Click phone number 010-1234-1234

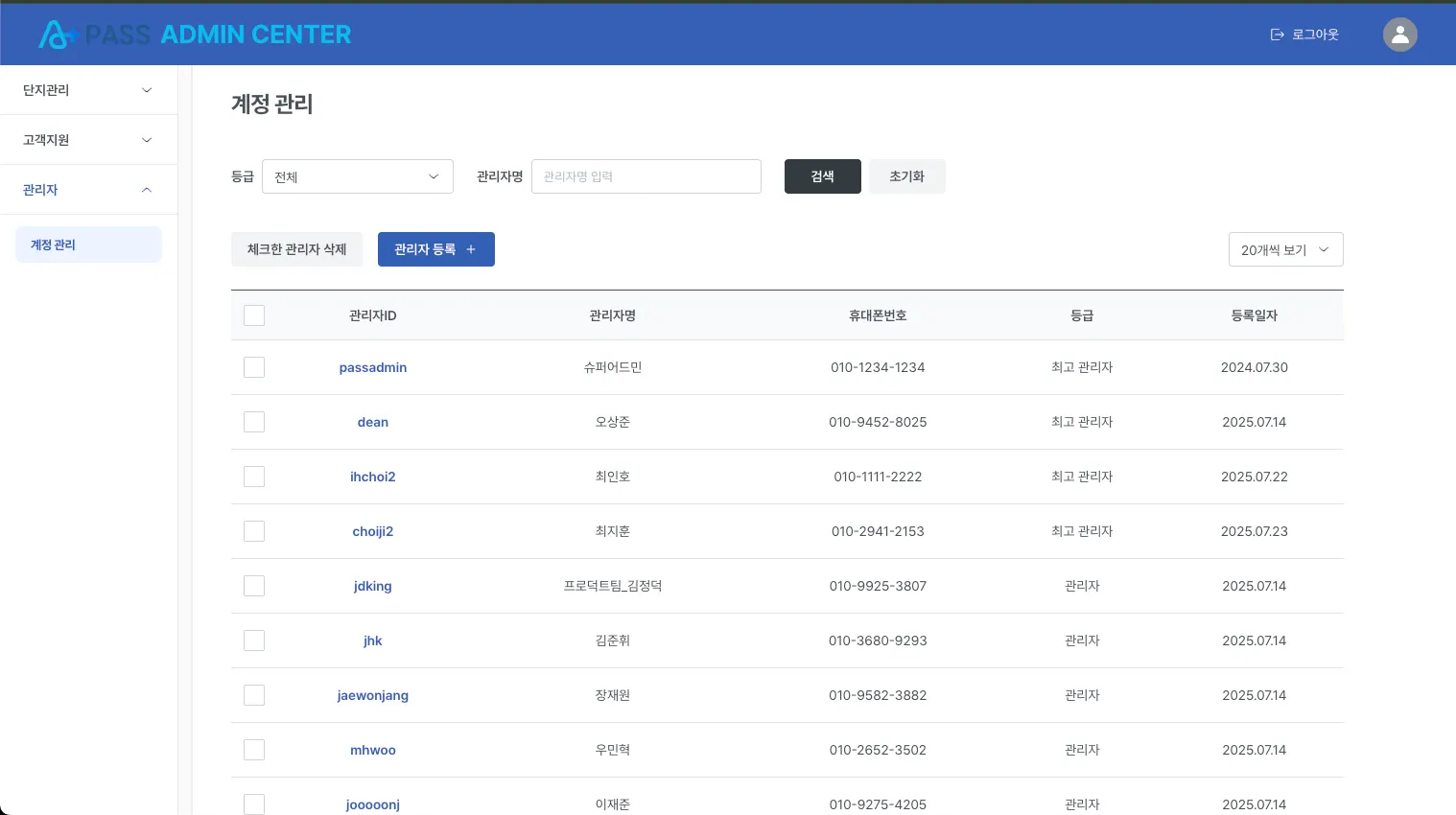pyautogui.click(x=878, y=367)
